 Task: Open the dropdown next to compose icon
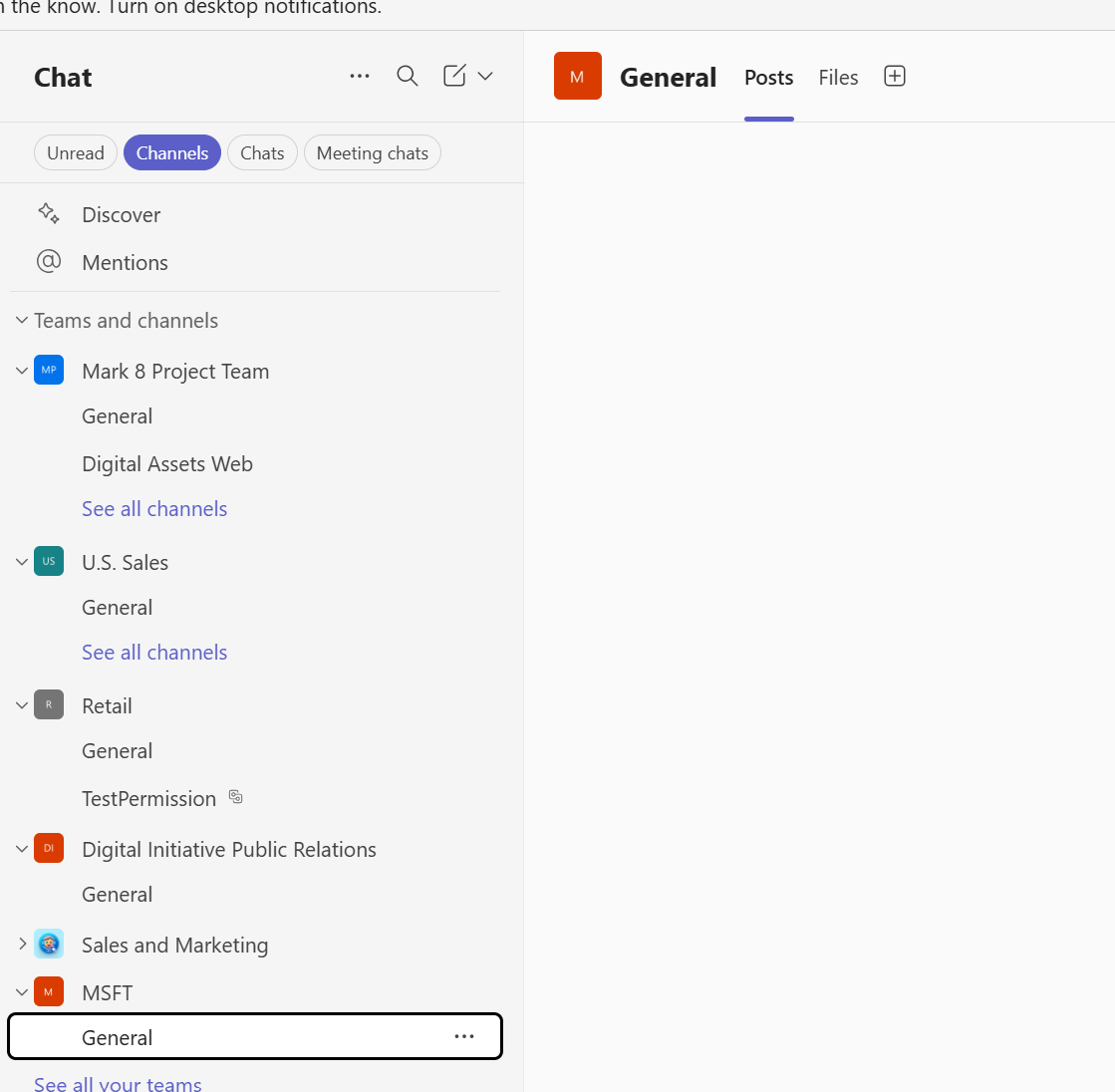tap(485, 76)
